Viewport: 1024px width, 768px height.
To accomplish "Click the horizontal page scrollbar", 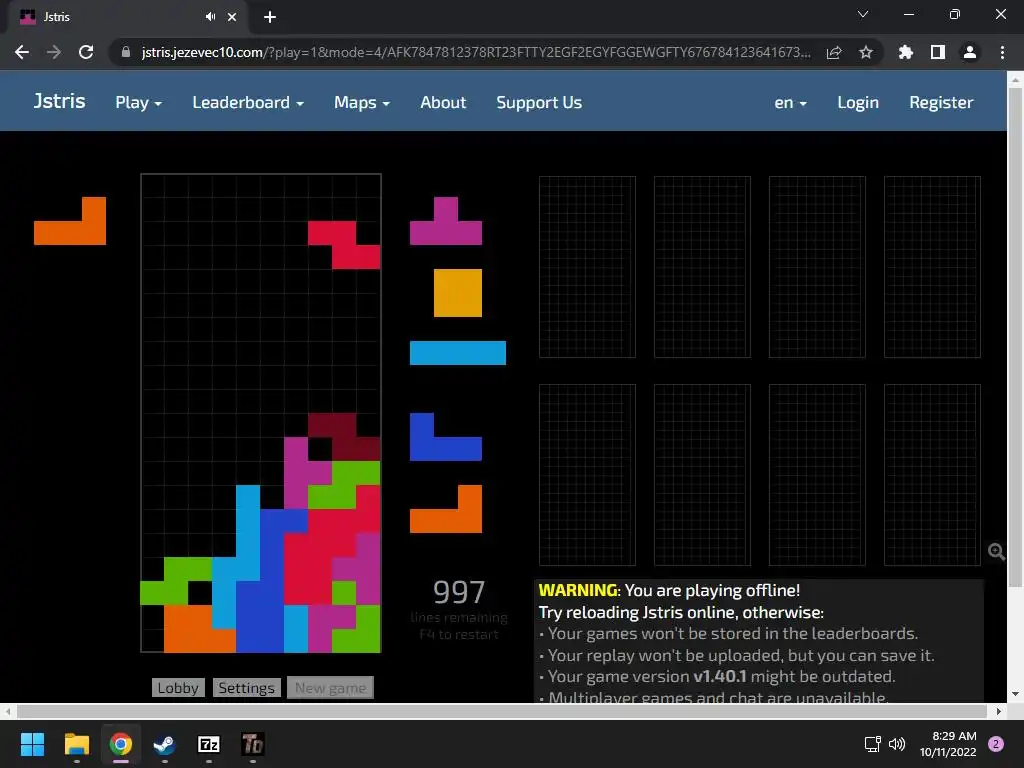I will point(502,711).
